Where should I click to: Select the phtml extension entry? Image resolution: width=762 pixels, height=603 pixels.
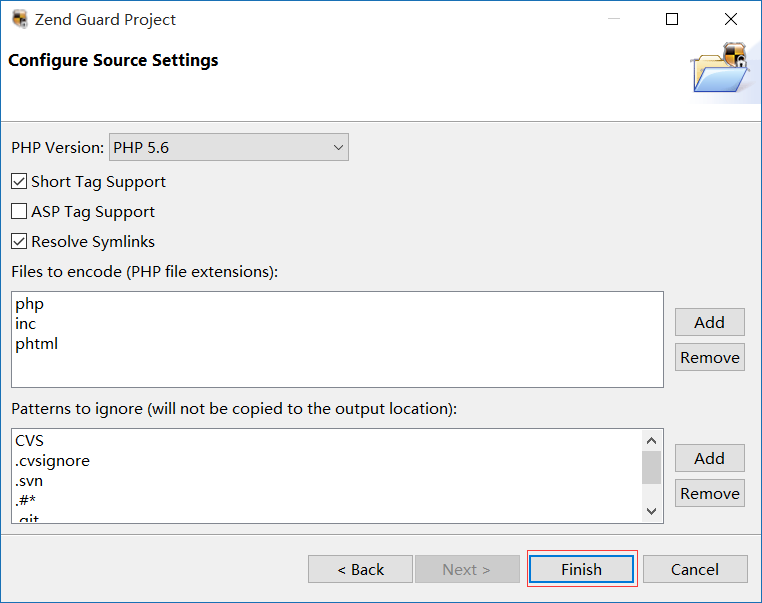tap(37, 344)
